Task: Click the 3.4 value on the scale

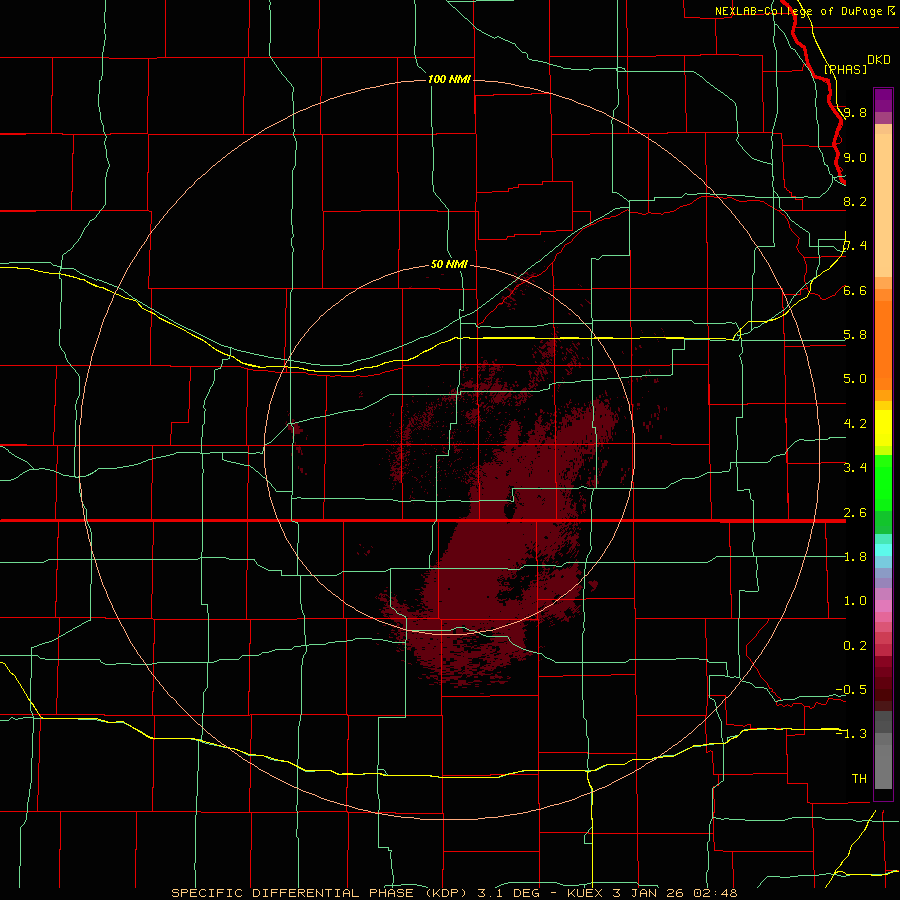Action: tap(855, 468)
